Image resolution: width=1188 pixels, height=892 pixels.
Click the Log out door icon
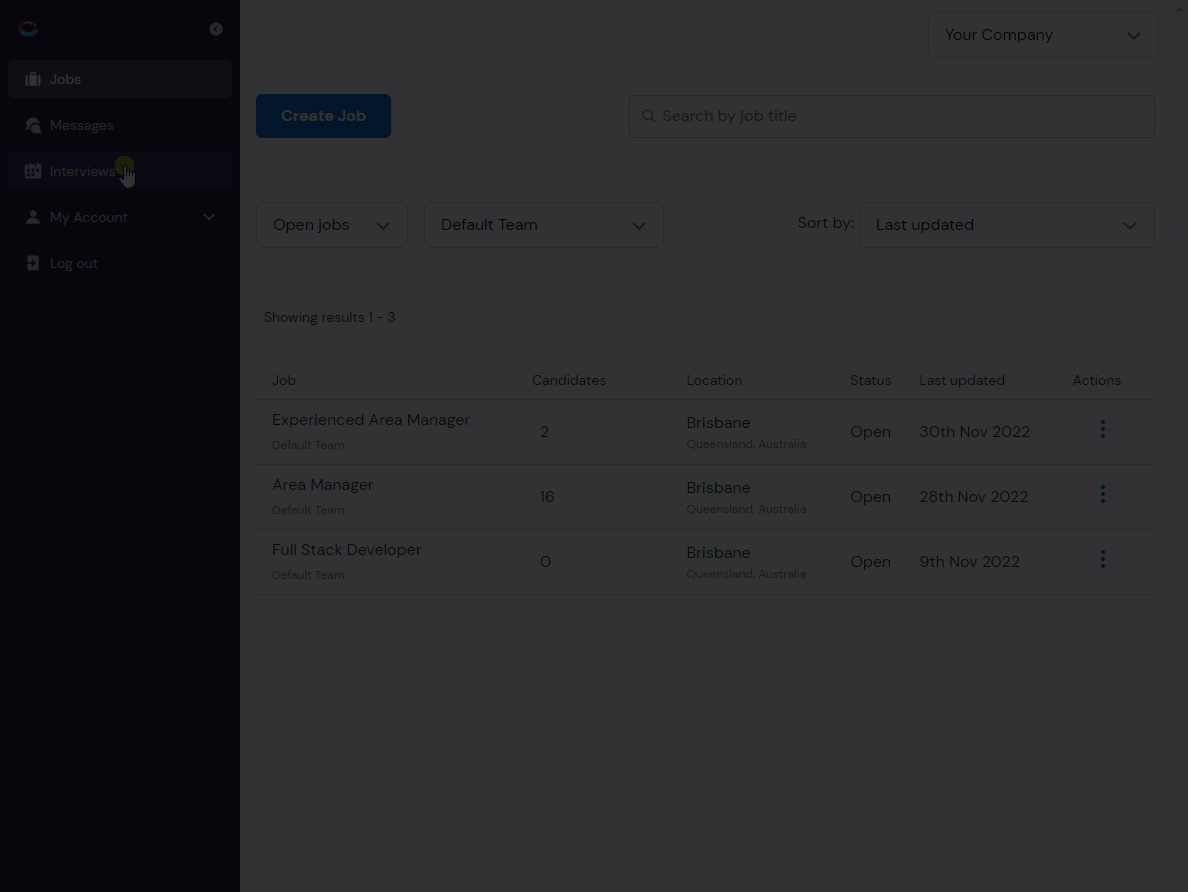click(33, 263)
